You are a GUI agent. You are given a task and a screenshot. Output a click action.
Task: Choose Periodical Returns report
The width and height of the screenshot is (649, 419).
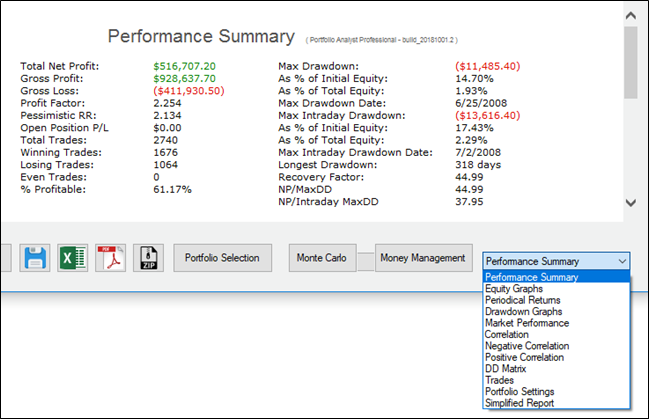(x=523, y=300)
